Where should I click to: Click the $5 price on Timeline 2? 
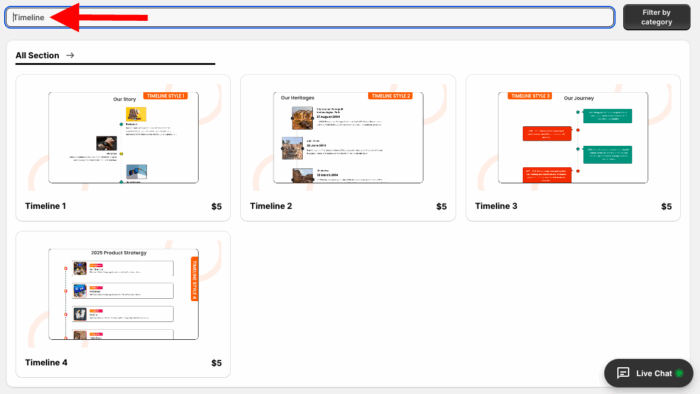(442, 207)
